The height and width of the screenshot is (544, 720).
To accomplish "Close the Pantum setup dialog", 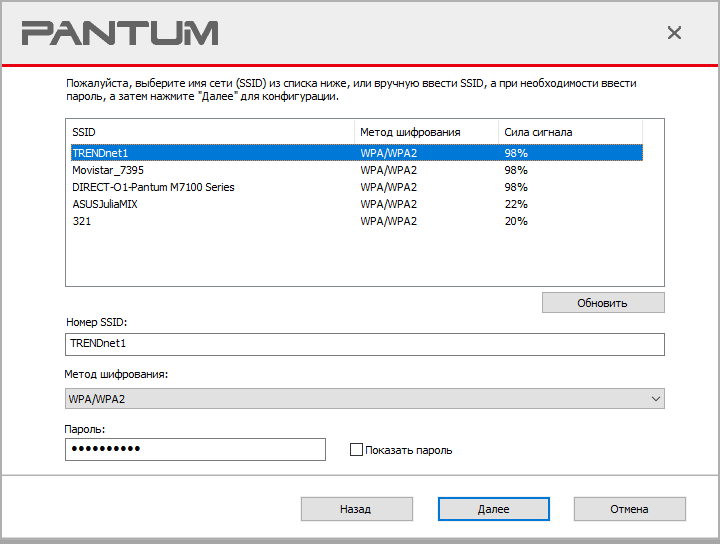I will point(674,33).
